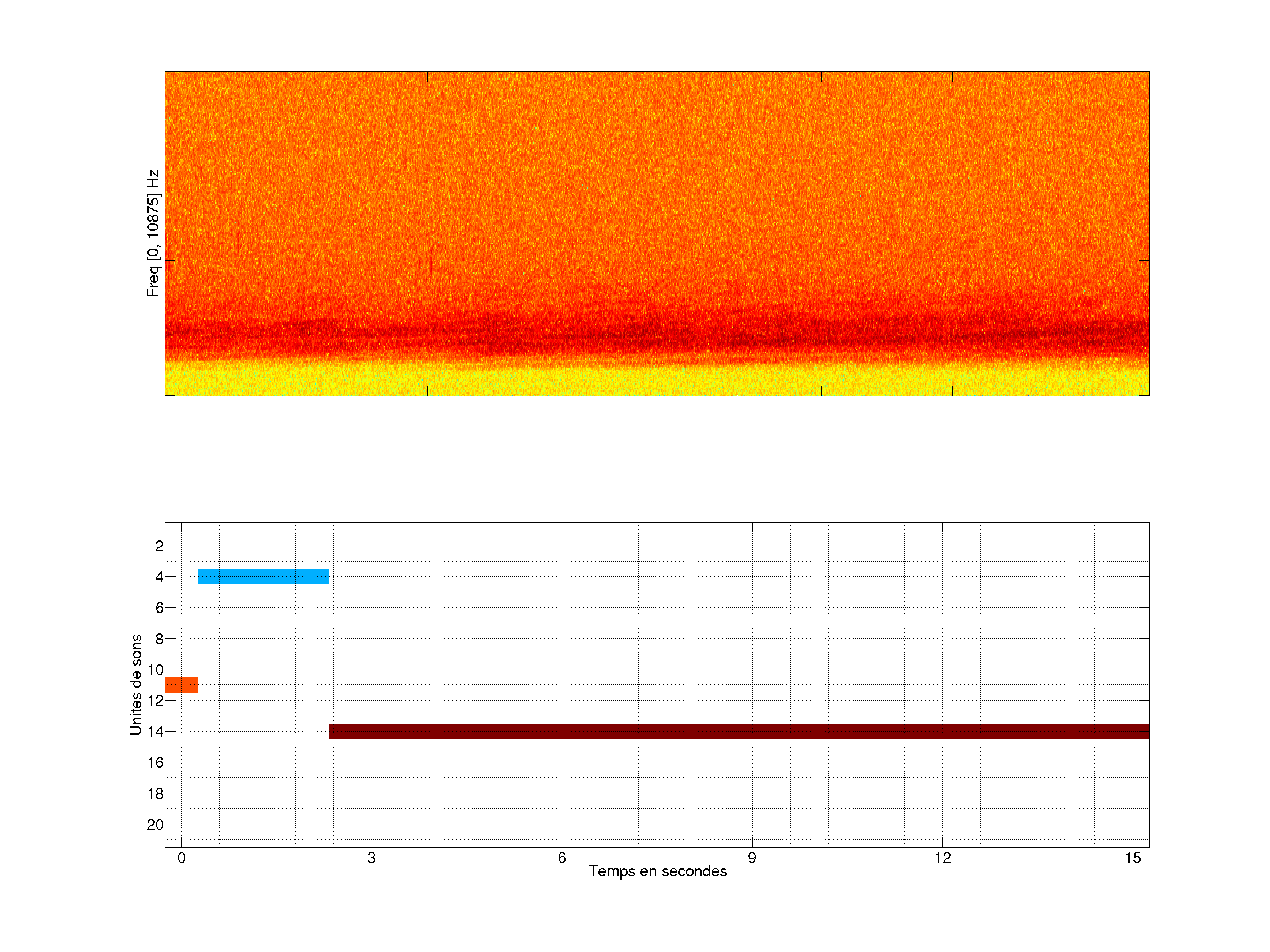Click the x-axis tick label 6

[x=561, y=858]
